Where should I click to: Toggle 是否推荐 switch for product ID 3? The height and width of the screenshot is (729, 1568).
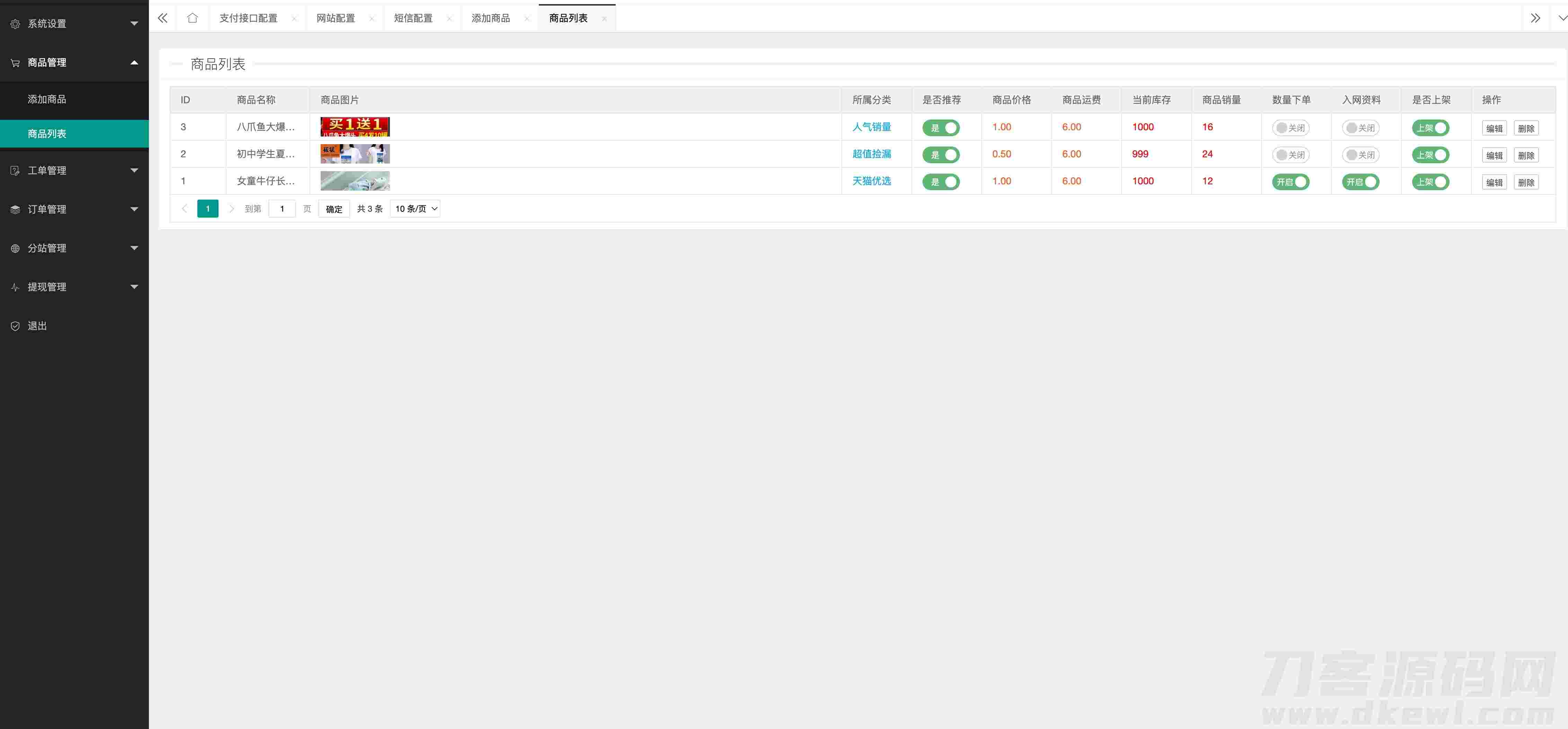coord(941,128)
